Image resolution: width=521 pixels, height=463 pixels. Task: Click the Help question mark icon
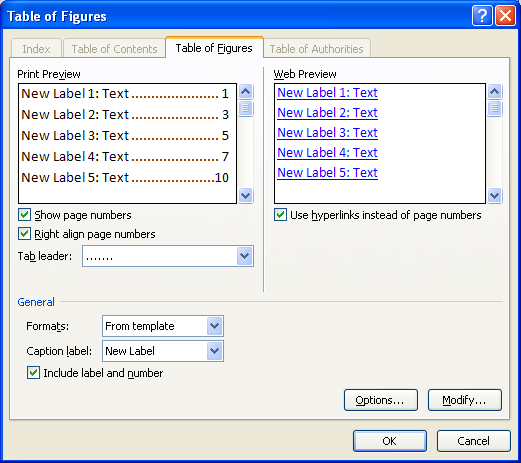click(x=482, y=16)
